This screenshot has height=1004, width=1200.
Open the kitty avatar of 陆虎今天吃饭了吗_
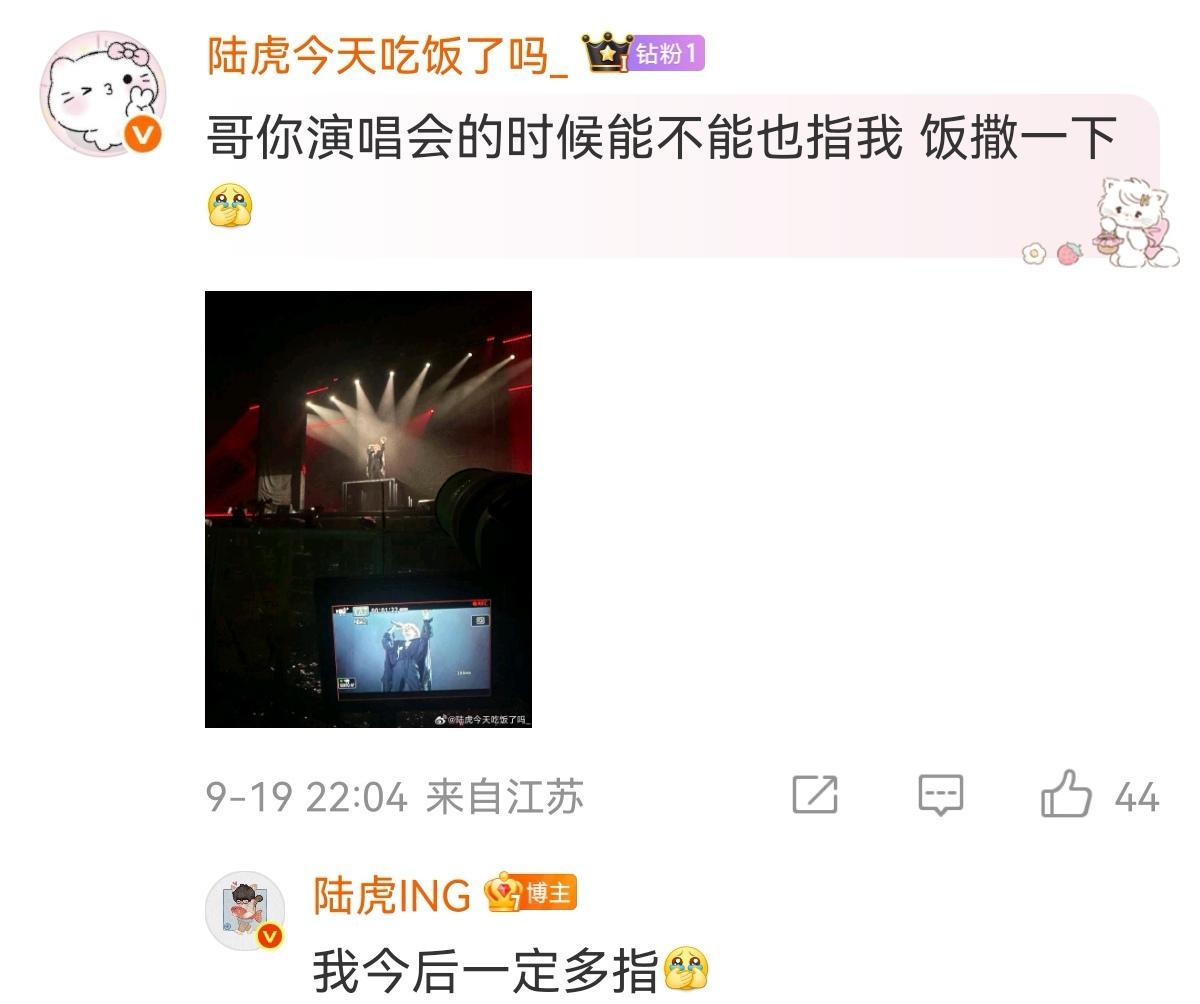click(102, 92)
